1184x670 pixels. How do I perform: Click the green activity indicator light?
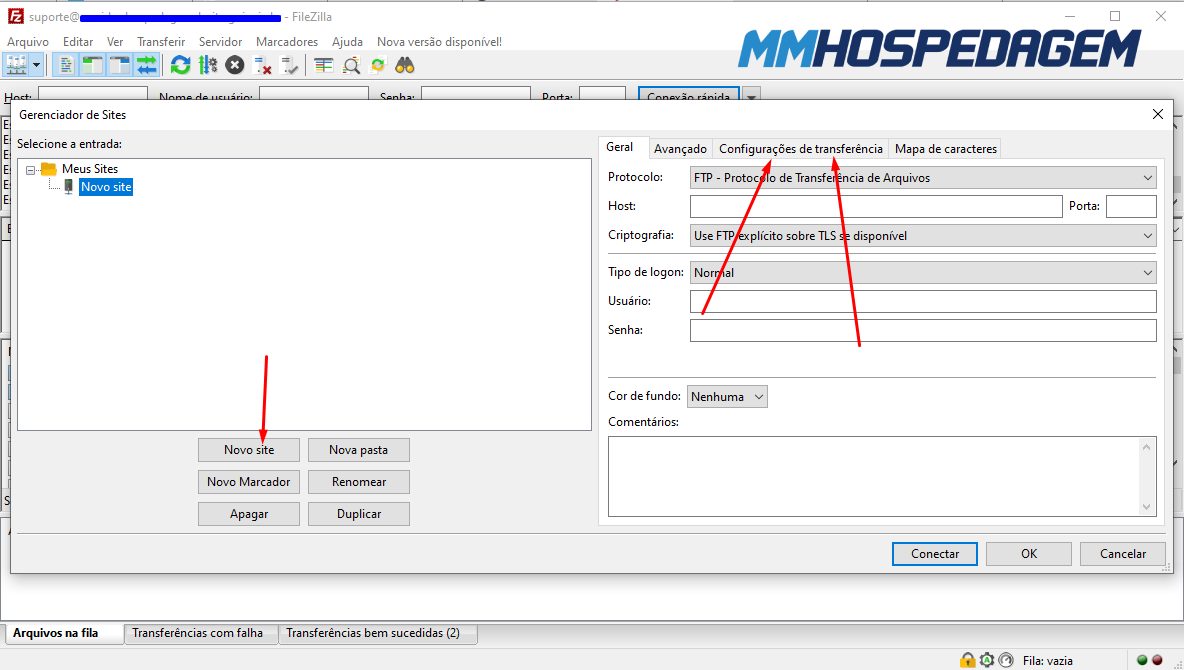pyautogui.click(x=1142, y=660)
